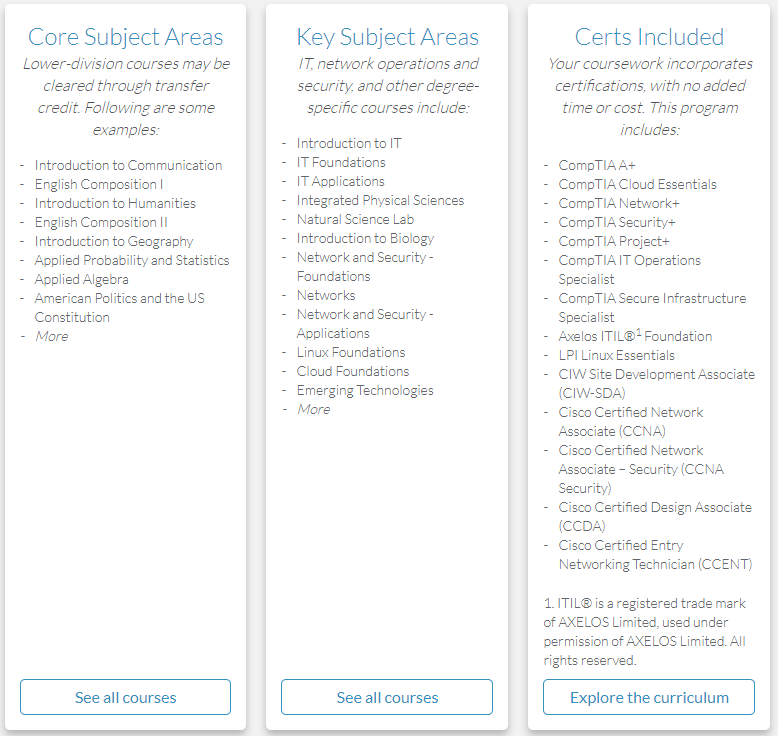Click CompTIA Network+ certification

(x=619, y=203)
